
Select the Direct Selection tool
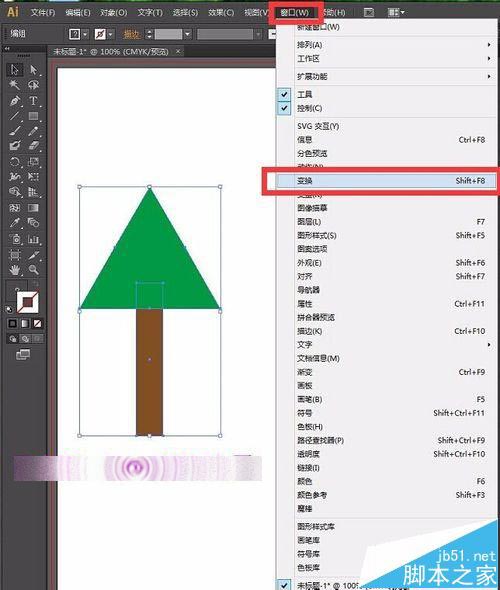(33, 70)
